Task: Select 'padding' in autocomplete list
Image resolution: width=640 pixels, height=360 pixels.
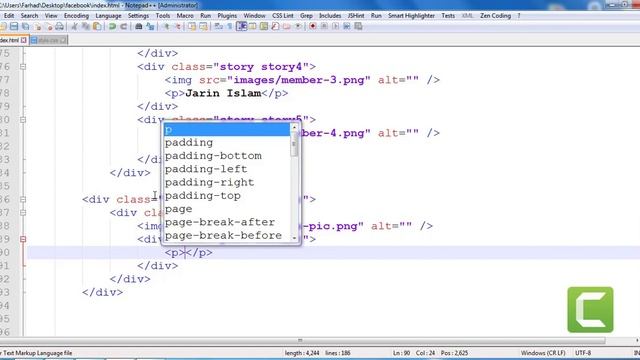Action: coord(227,143)
